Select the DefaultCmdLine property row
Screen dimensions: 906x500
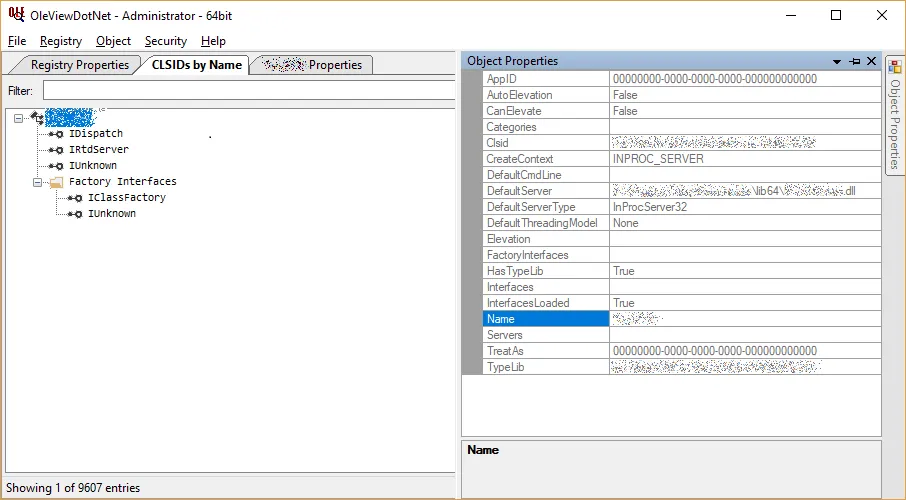click(x=682, y=175)
